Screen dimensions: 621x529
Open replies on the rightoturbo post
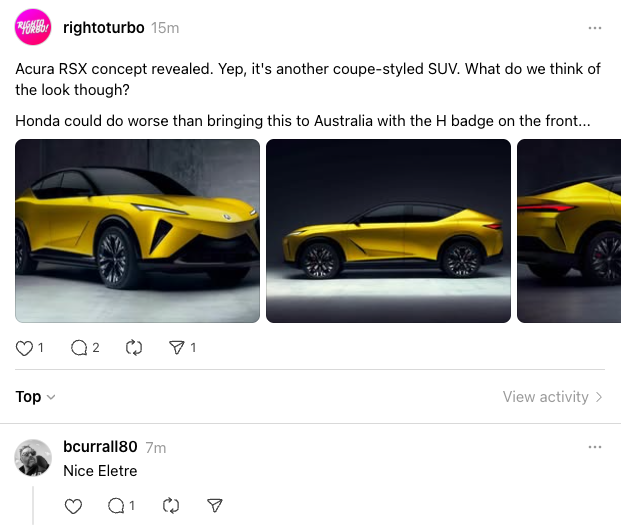click(x=79, y=348)
